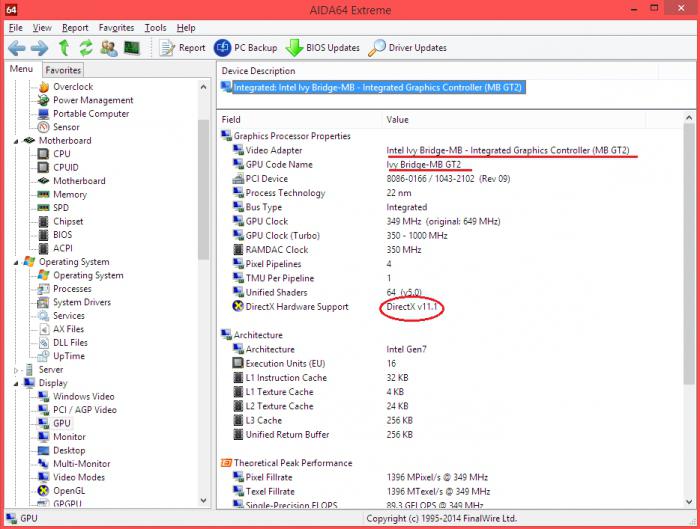The height and width of the screenshot is (529, 700).
Task: Open the Report menu
Action: 75,28
